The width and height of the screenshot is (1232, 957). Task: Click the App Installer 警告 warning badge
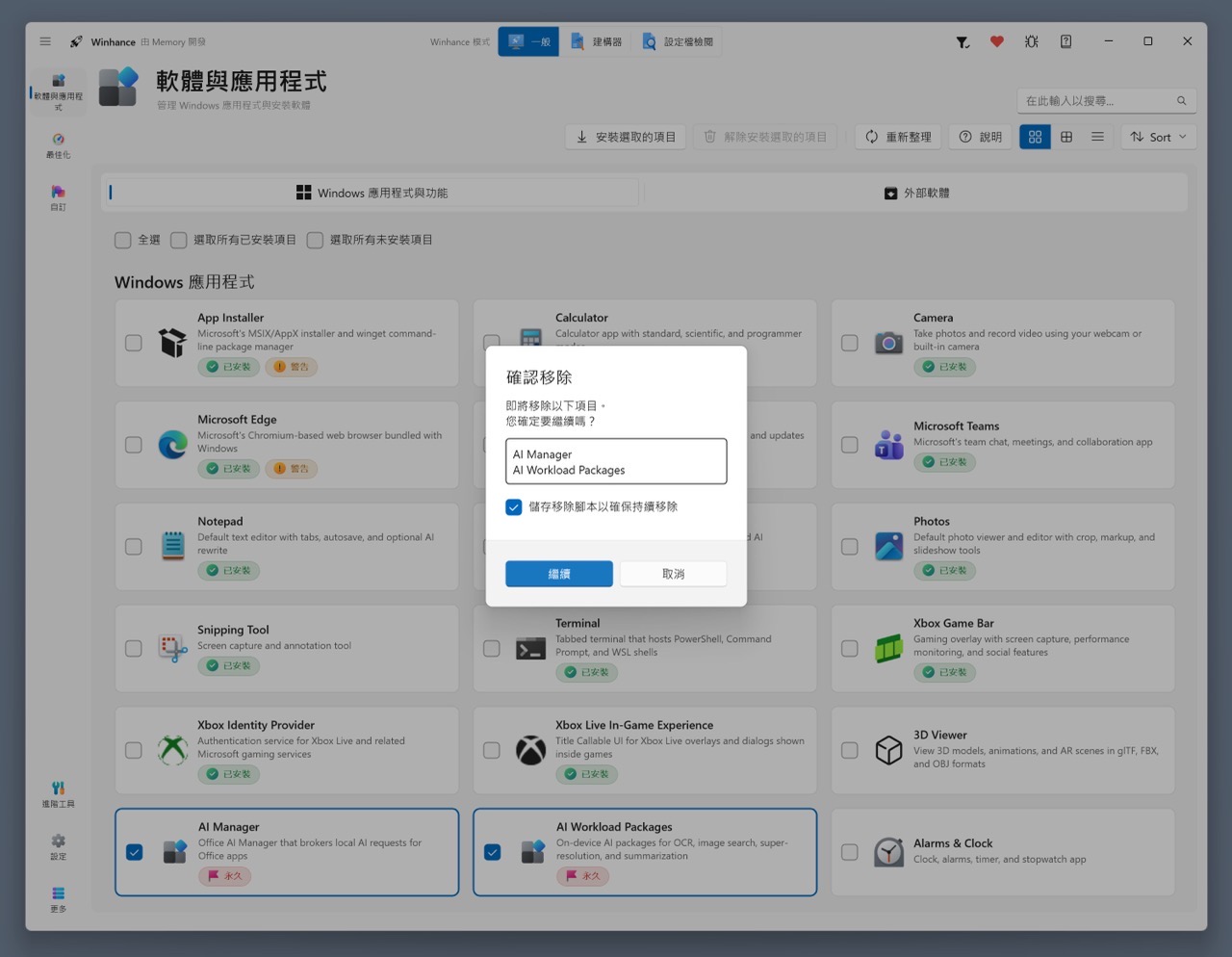point(292,367)
